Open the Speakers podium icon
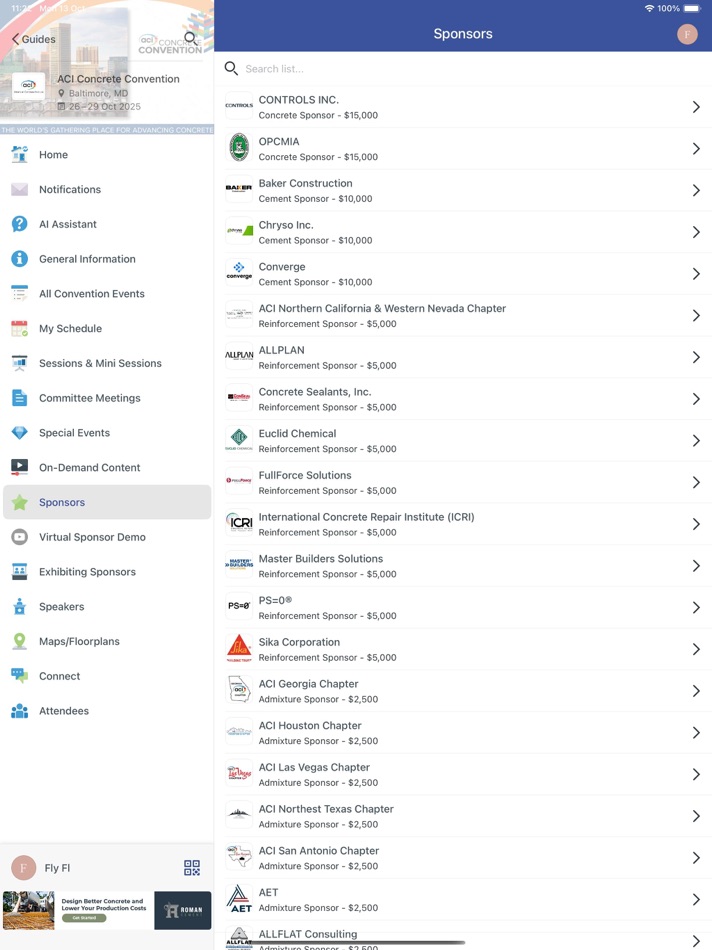 click(19, 606)
